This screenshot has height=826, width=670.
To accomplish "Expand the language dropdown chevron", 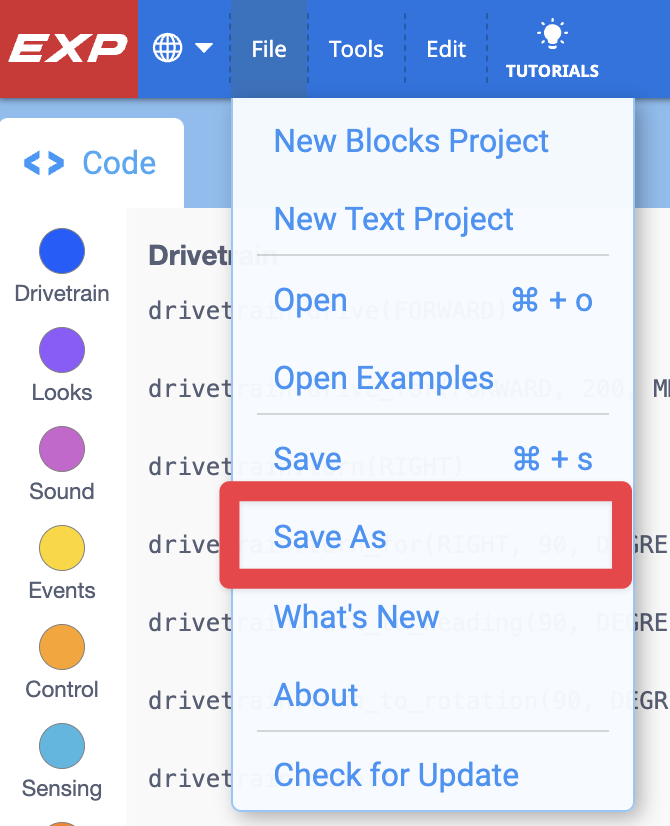I will coord(203,47).
